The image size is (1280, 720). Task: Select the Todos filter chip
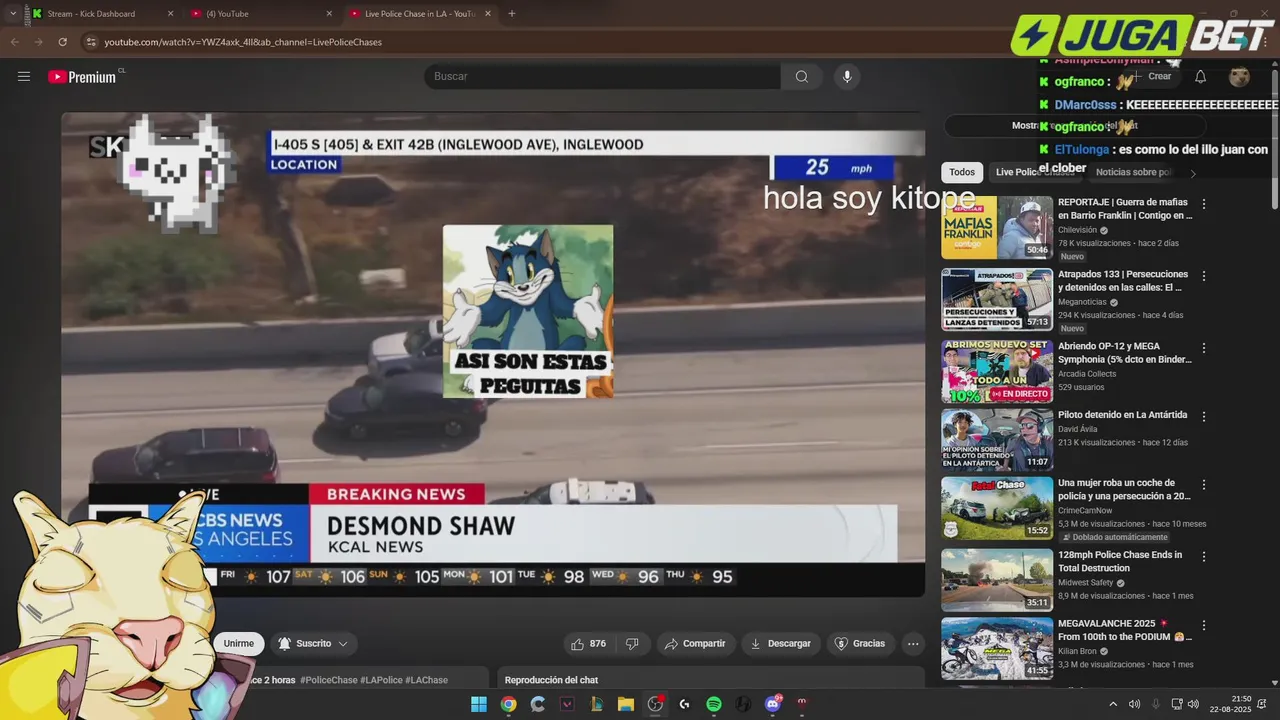[x=962, y=172]
